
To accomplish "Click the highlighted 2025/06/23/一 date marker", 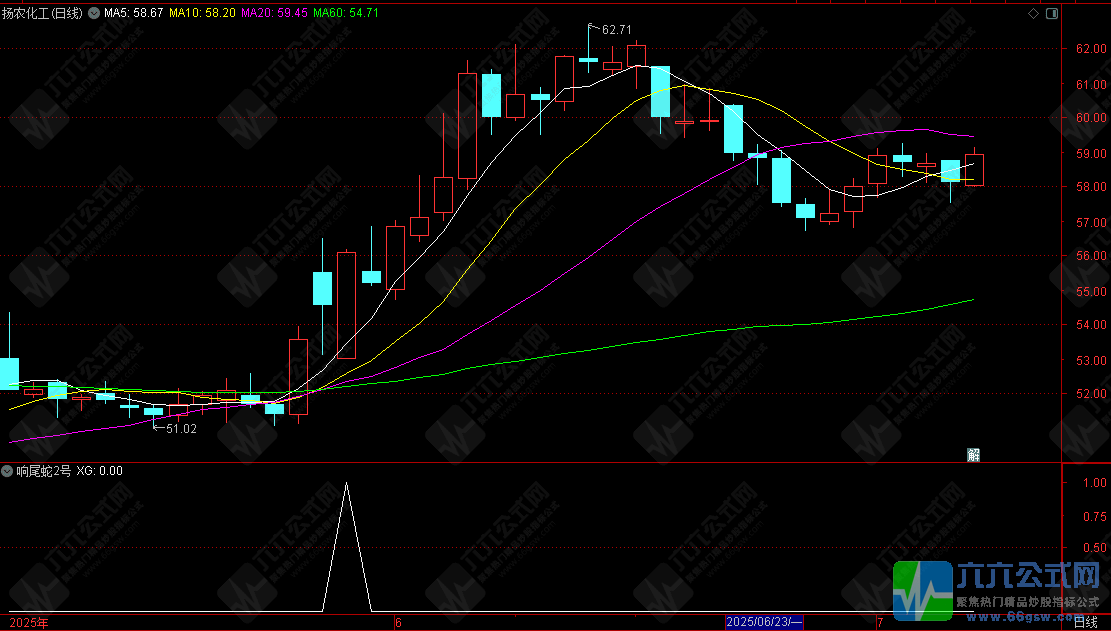I will [765, 623].
